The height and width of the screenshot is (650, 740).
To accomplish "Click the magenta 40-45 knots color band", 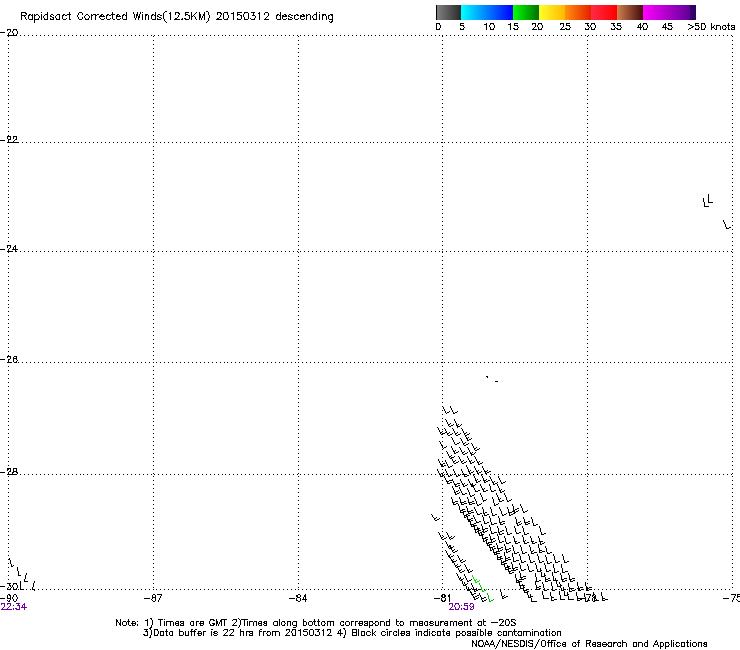I will click(x=656, y=12).
